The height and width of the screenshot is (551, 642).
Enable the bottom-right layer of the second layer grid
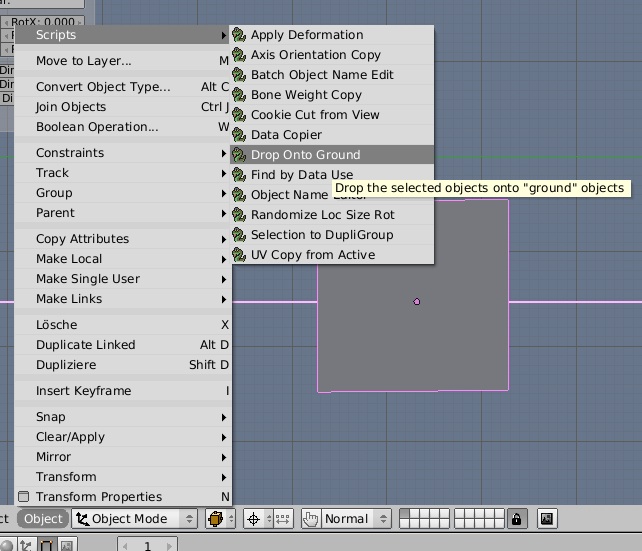pyautogui.click(x=500, y=524)
